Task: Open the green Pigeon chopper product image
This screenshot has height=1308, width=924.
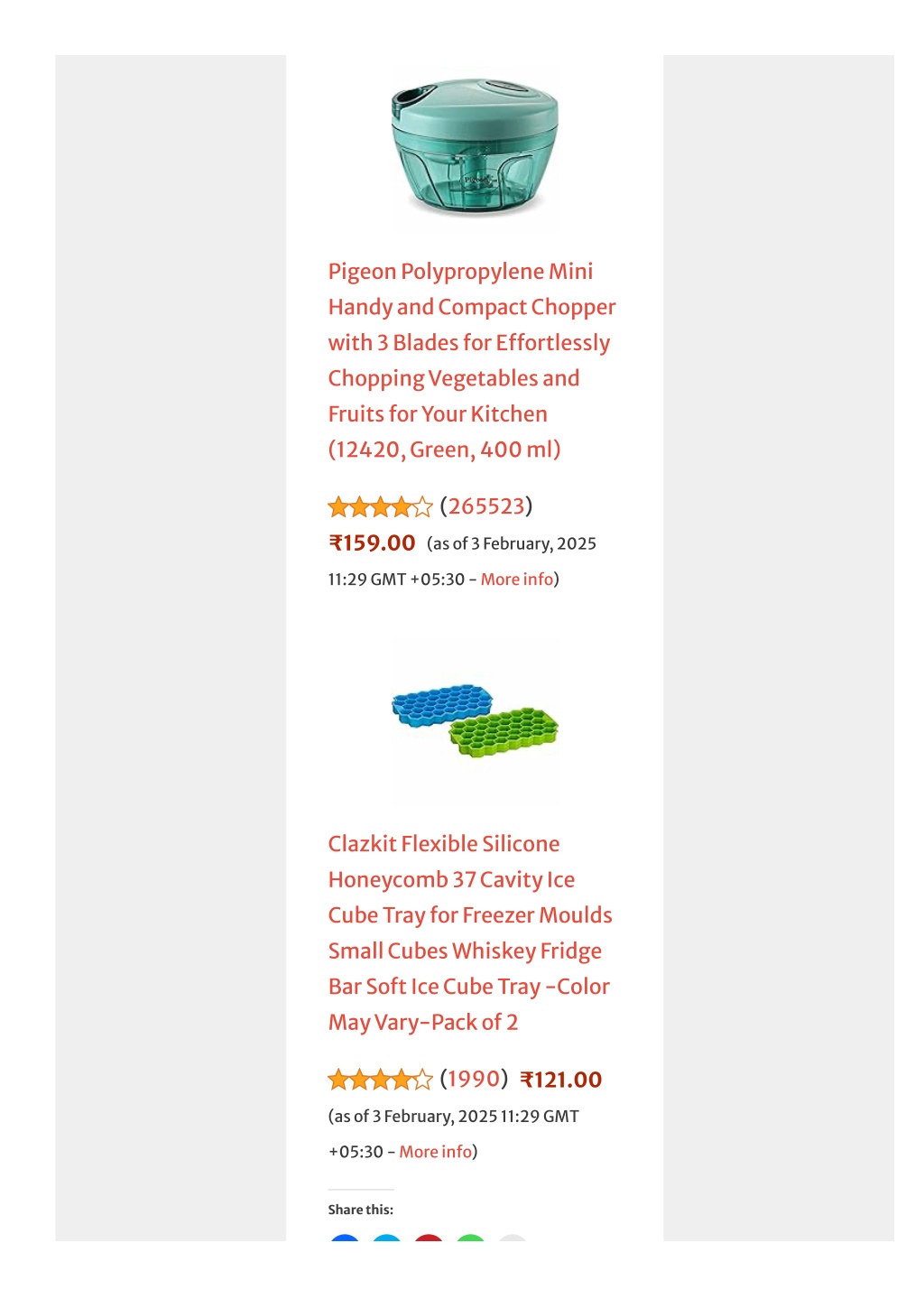Action: (475, 146)
